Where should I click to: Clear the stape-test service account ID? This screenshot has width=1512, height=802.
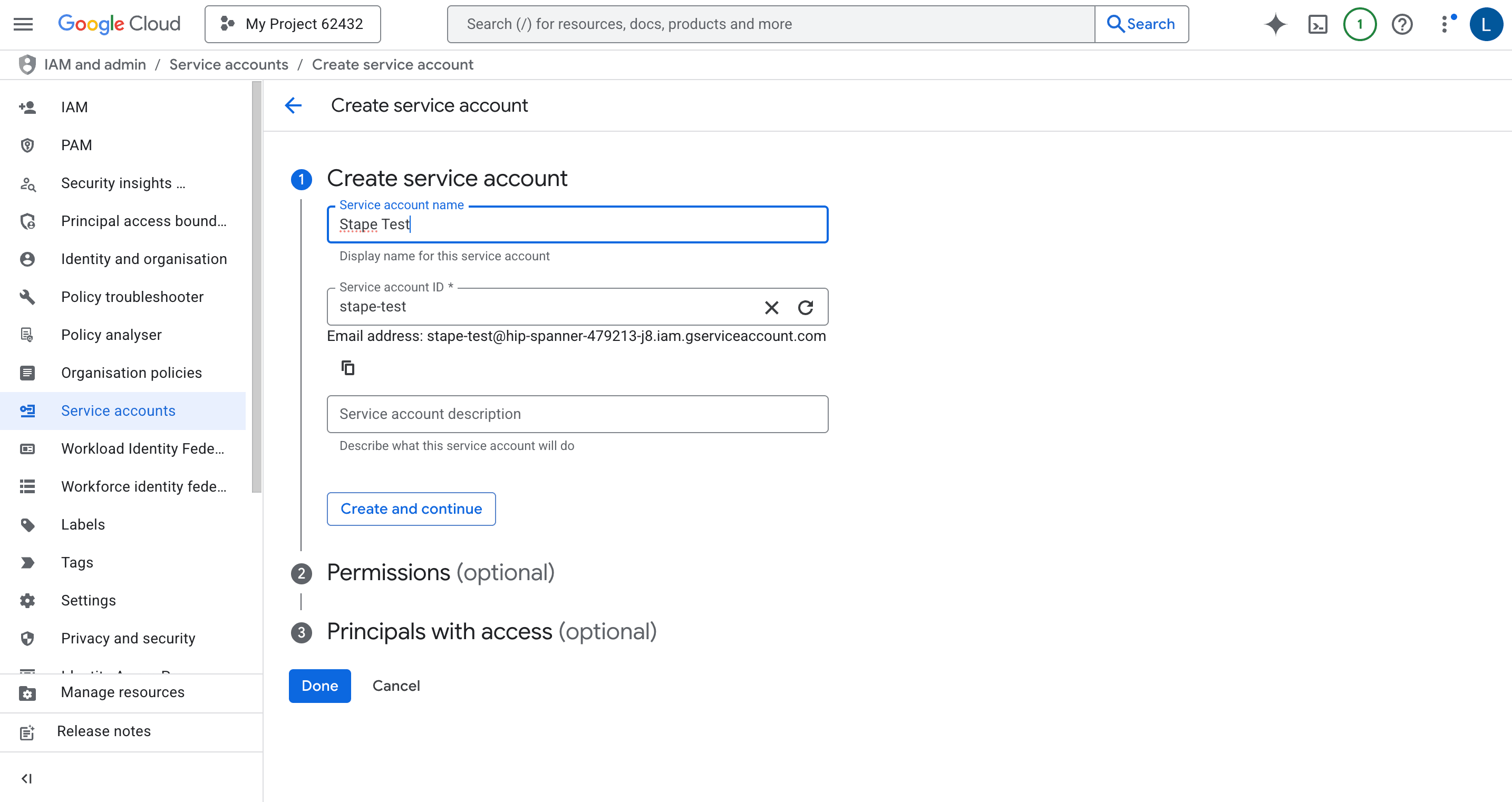[771, 307]
